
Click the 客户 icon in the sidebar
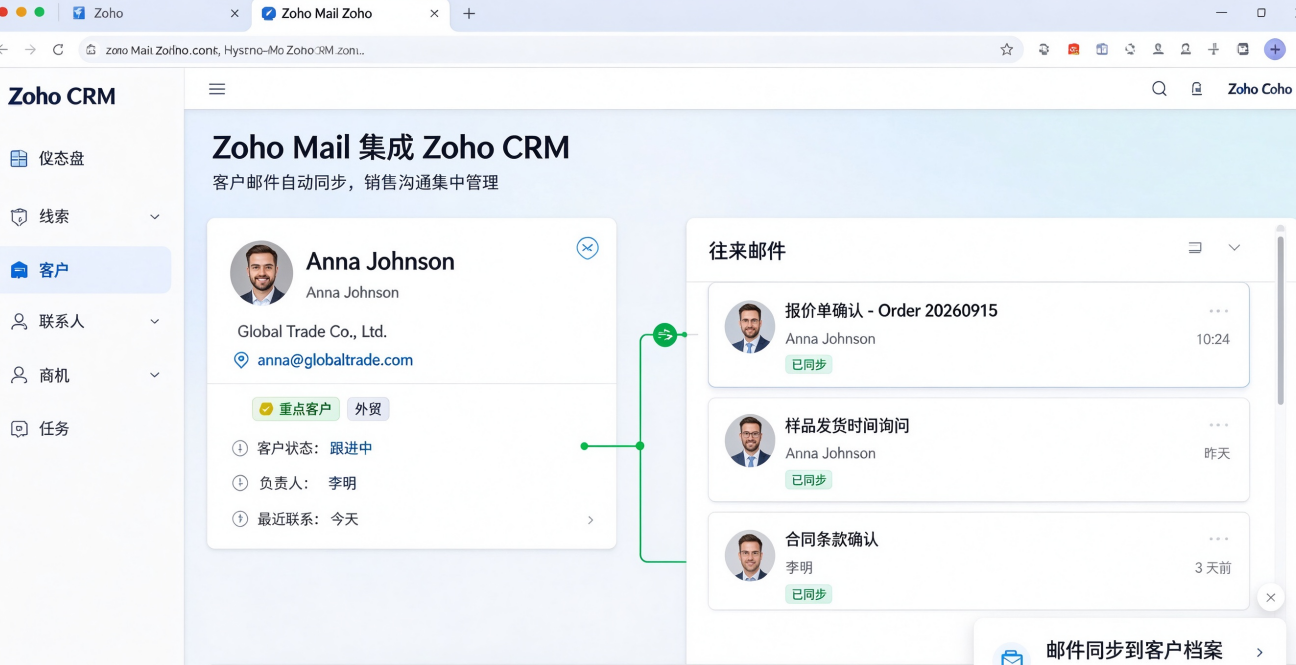tap(19, 270)
